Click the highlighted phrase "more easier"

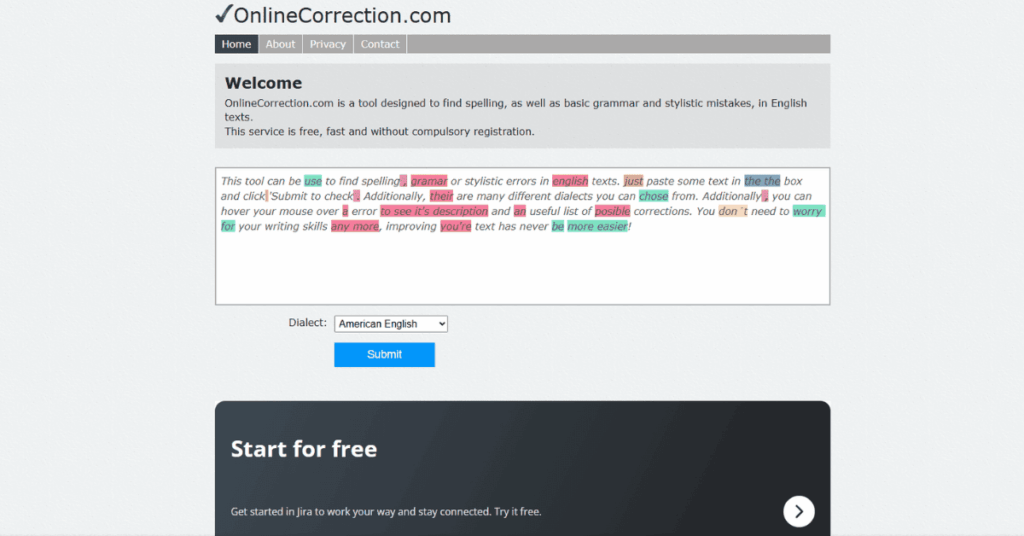597,226
